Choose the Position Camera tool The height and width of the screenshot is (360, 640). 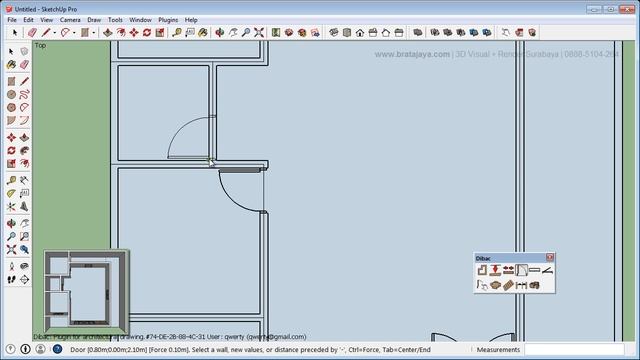click(11, 266)
